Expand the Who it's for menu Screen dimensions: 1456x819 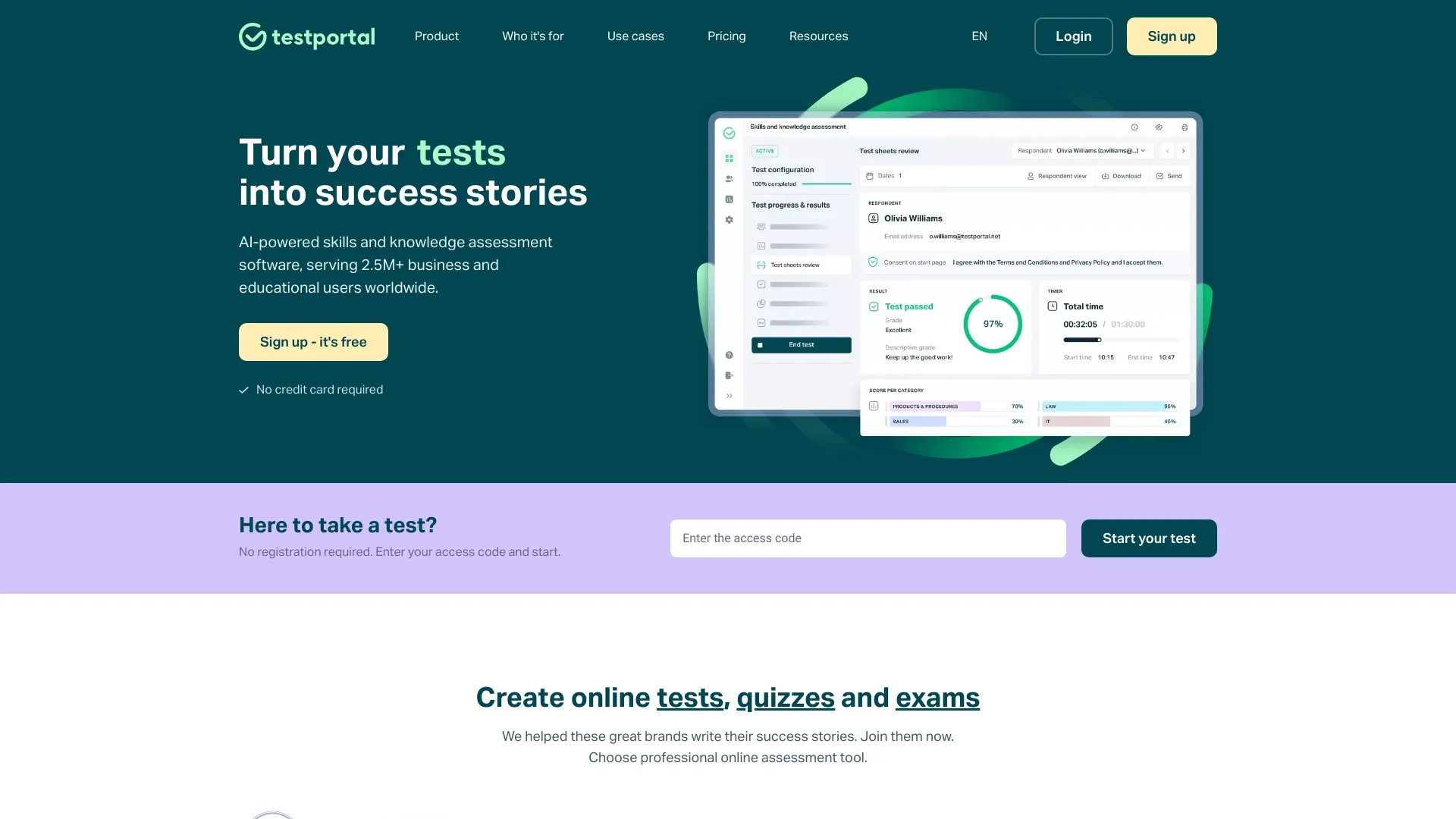(x=533, y=36)
